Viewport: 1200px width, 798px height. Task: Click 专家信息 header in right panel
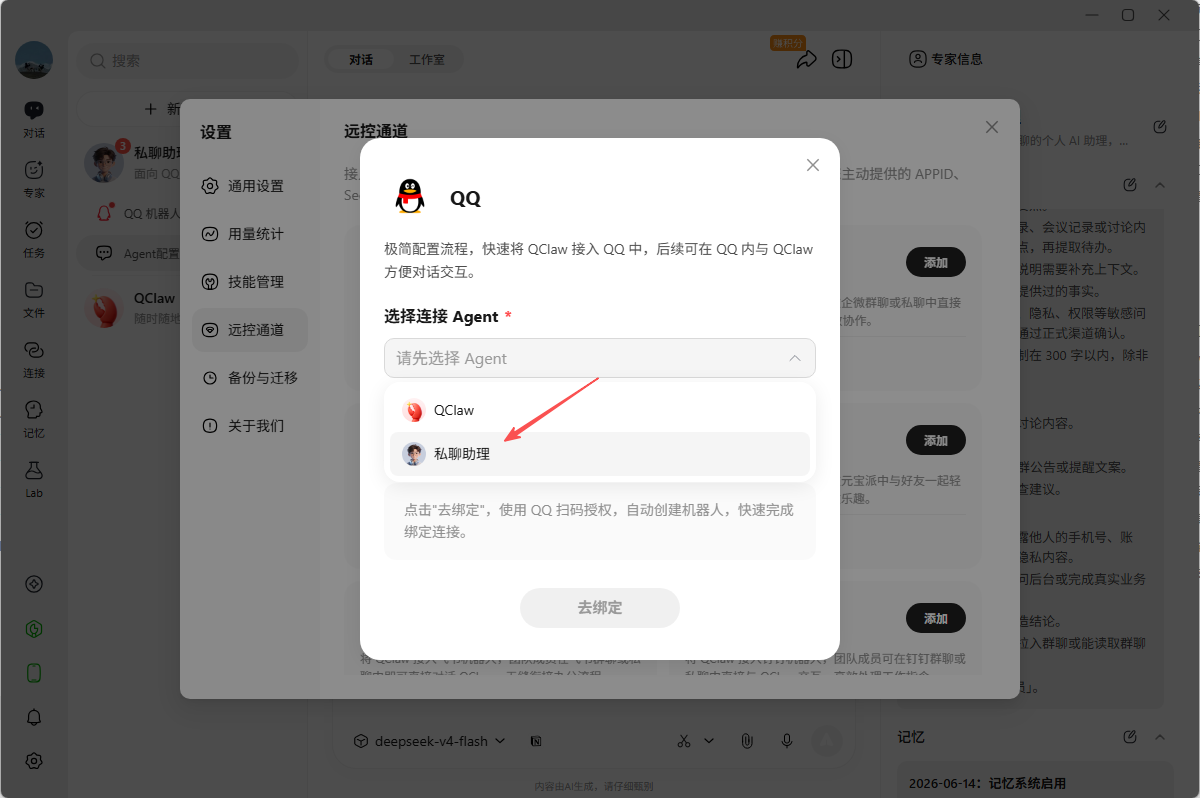[x=946, y=59]
